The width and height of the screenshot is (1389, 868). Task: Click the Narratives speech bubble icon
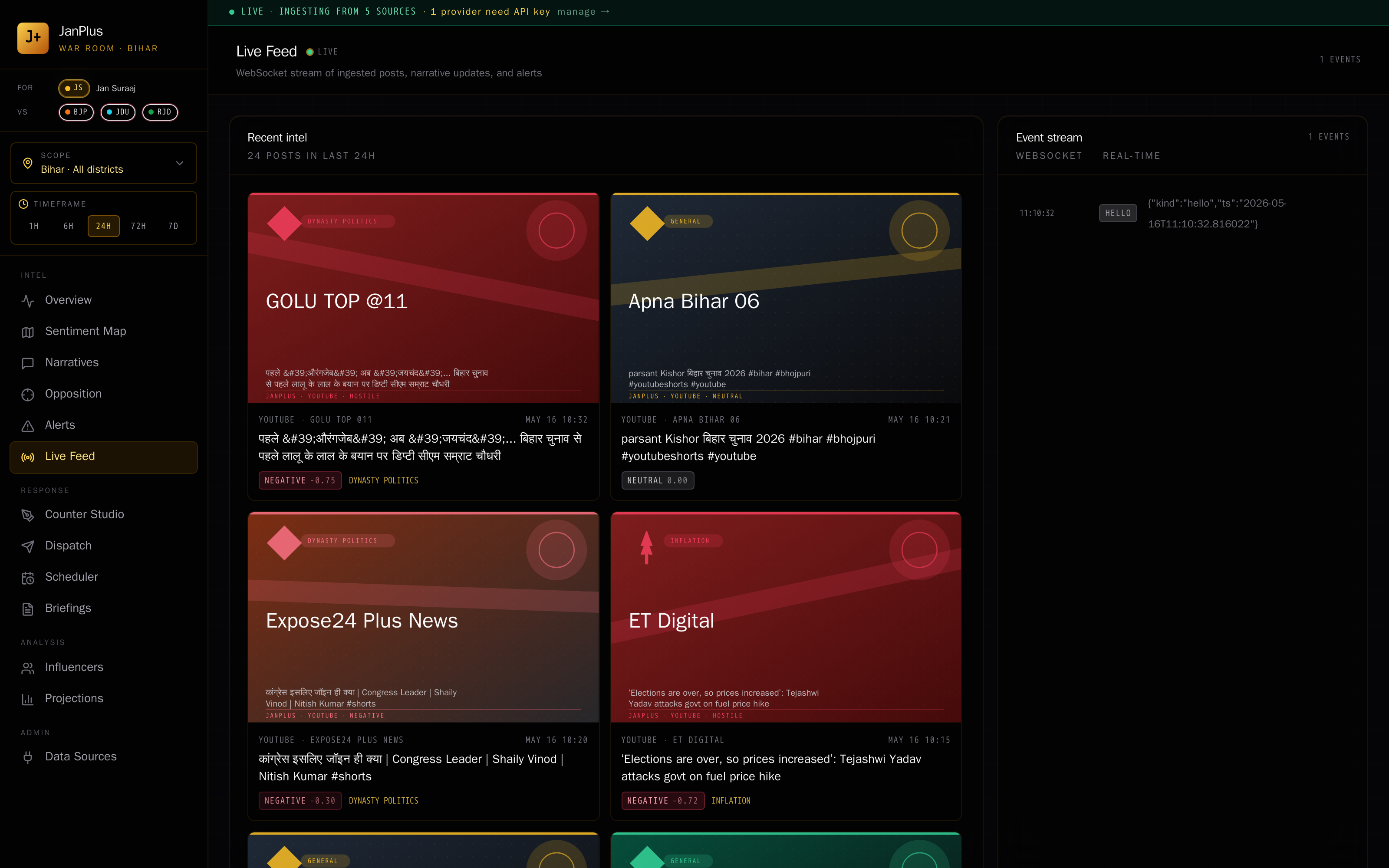27,363
